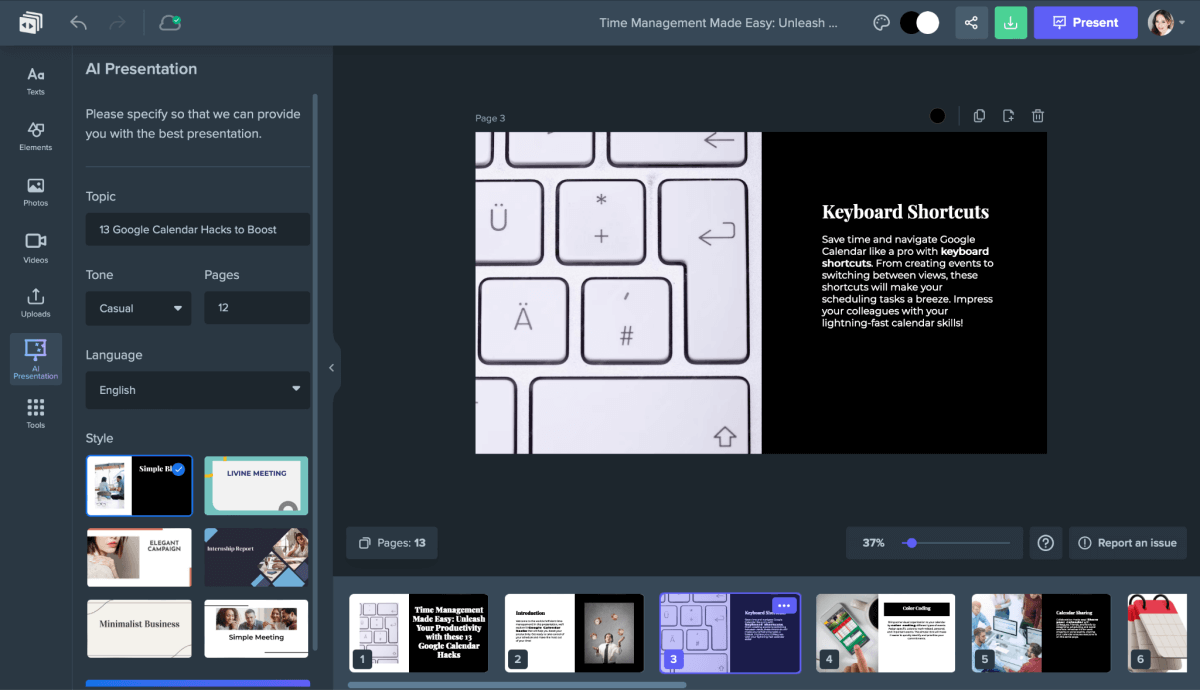Undo the last action

pos(79,22)
